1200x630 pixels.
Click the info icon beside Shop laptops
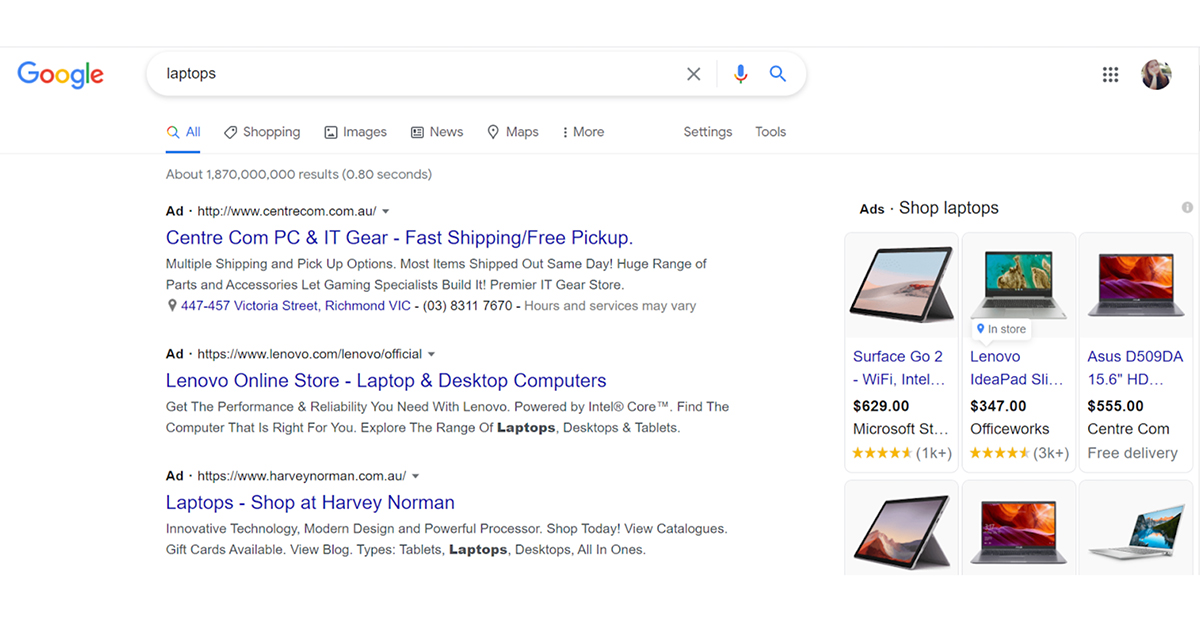pyautogui.click(x=1187, y=208)
